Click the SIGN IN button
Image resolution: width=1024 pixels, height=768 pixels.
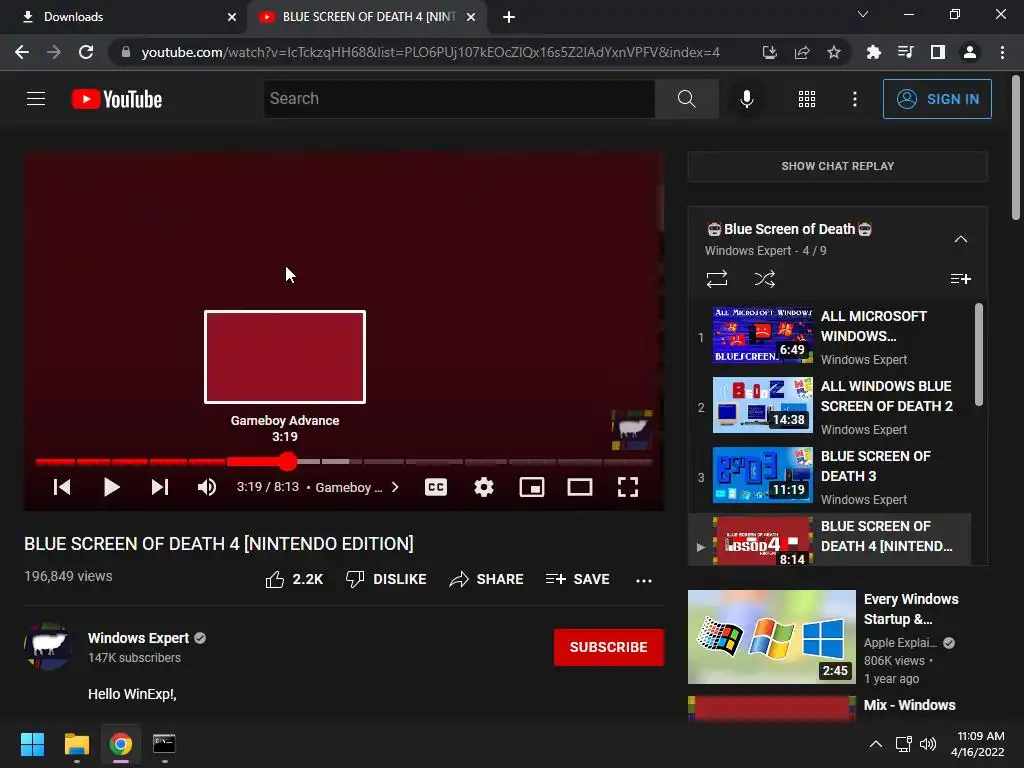click(937, 99)
